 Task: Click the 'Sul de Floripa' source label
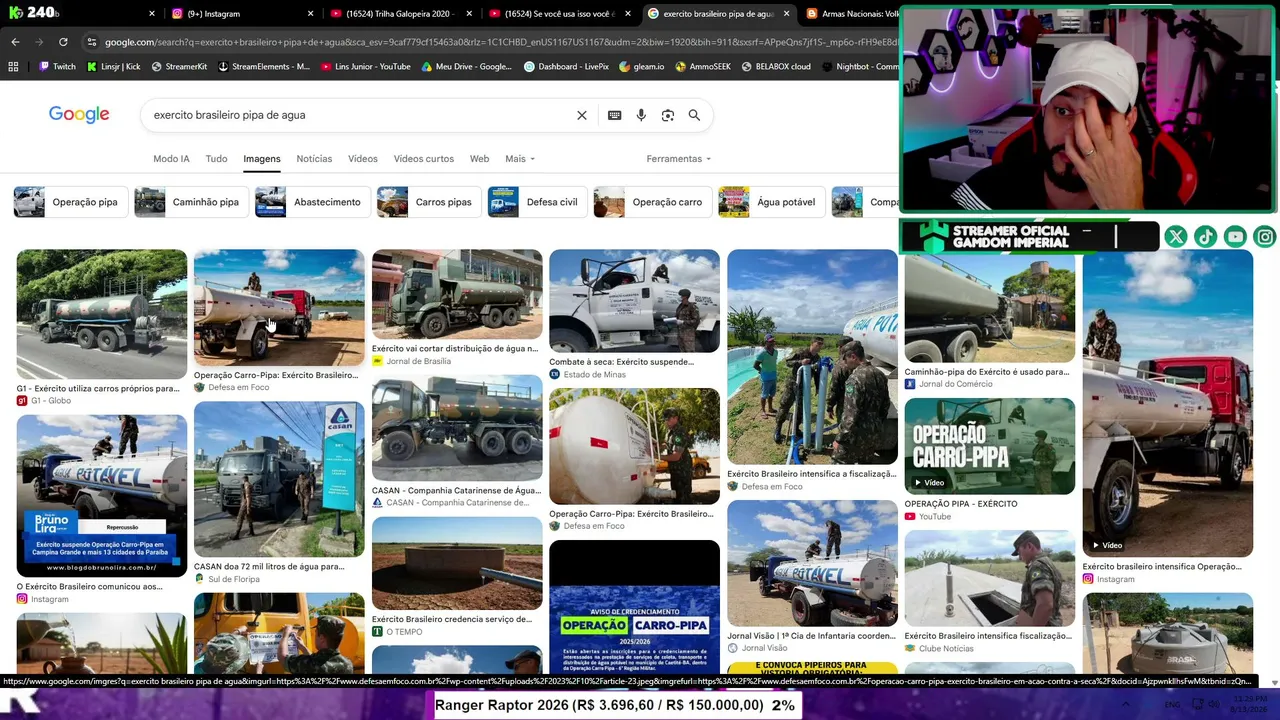click(x=234, y=579)
